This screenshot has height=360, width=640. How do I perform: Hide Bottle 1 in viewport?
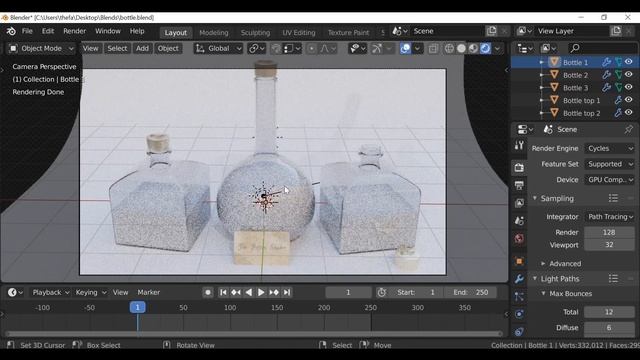[x=629, y=62]
